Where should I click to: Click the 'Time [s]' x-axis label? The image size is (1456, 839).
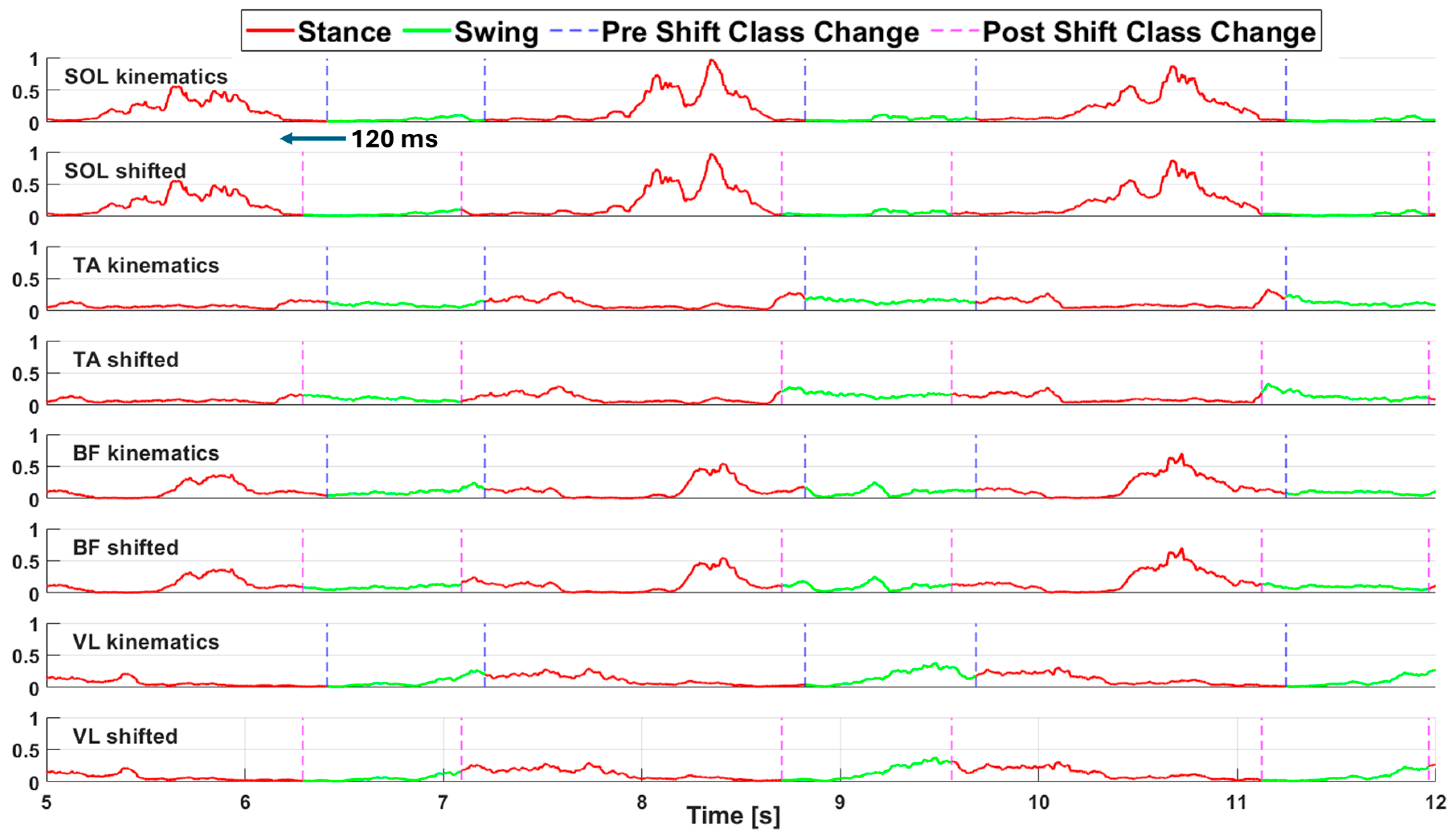coord(733,816)
